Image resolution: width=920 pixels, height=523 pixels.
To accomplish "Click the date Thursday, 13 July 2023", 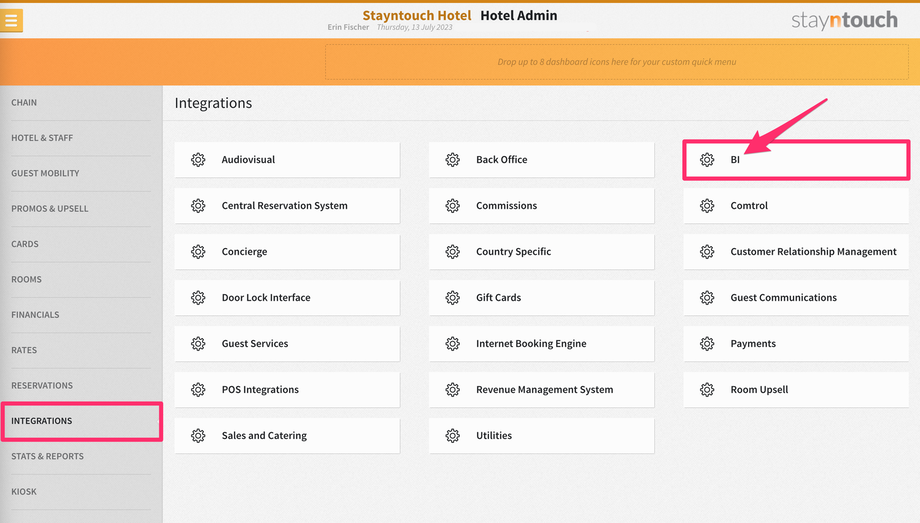I will click(414, 27).
